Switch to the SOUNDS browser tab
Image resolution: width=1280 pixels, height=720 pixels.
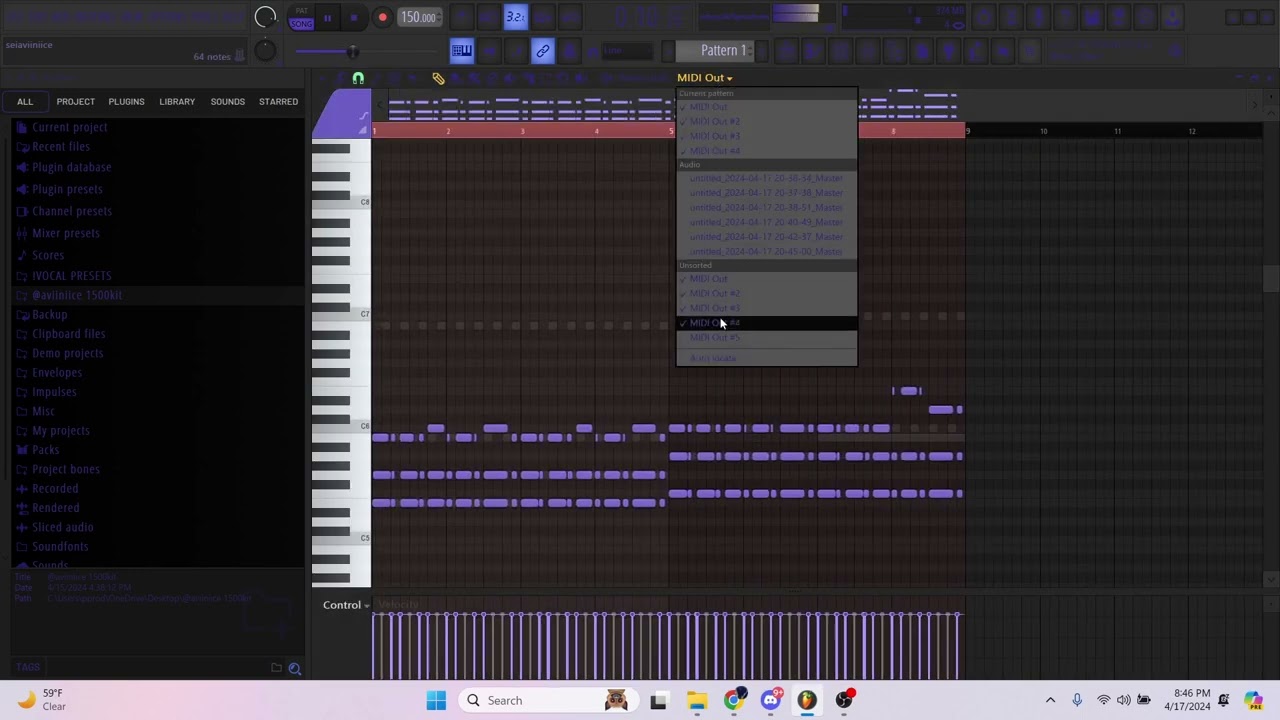(x=227, y=101)
